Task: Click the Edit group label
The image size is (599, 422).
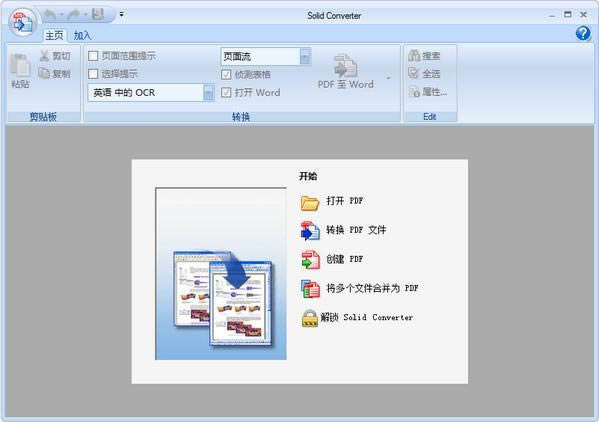Action: point(430,117)
